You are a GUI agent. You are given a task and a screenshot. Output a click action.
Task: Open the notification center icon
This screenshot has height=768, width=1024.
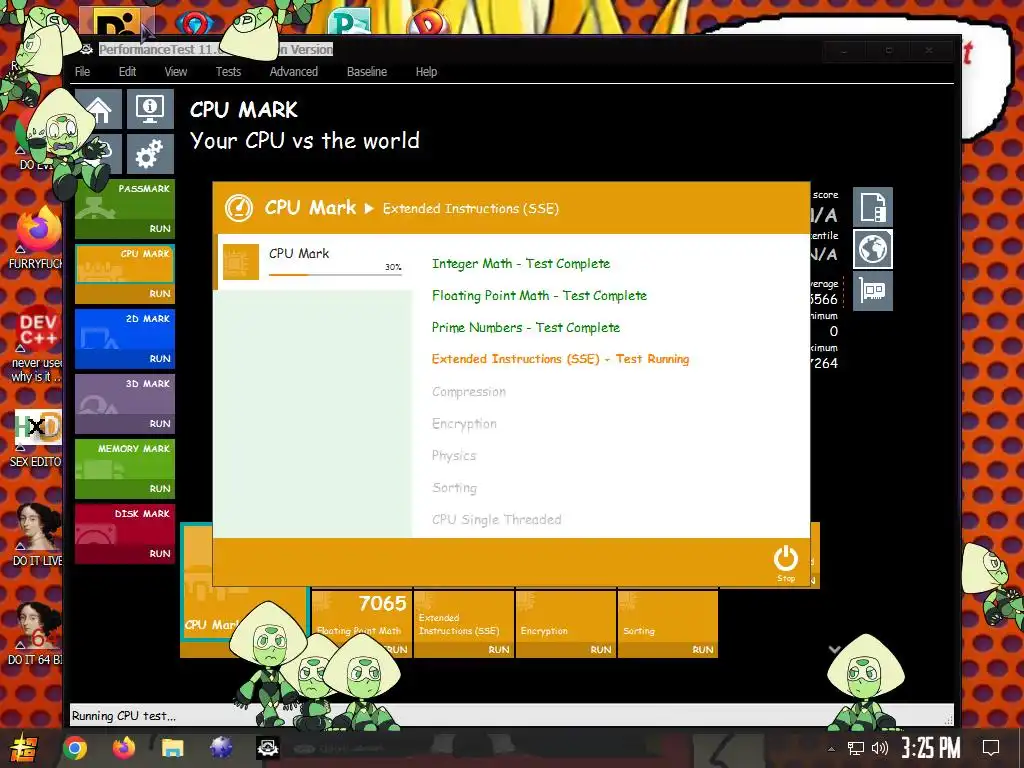click(x=991, y=748)
